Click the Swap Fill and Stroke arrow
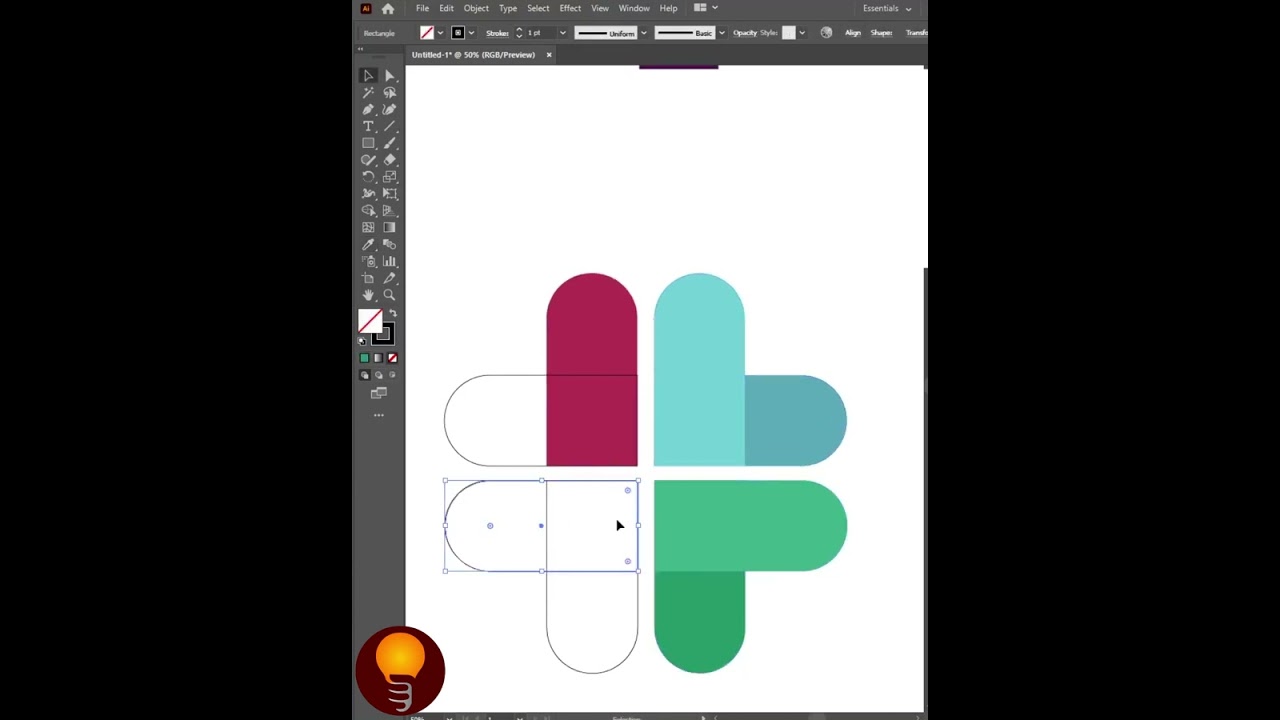 (392, 313)
